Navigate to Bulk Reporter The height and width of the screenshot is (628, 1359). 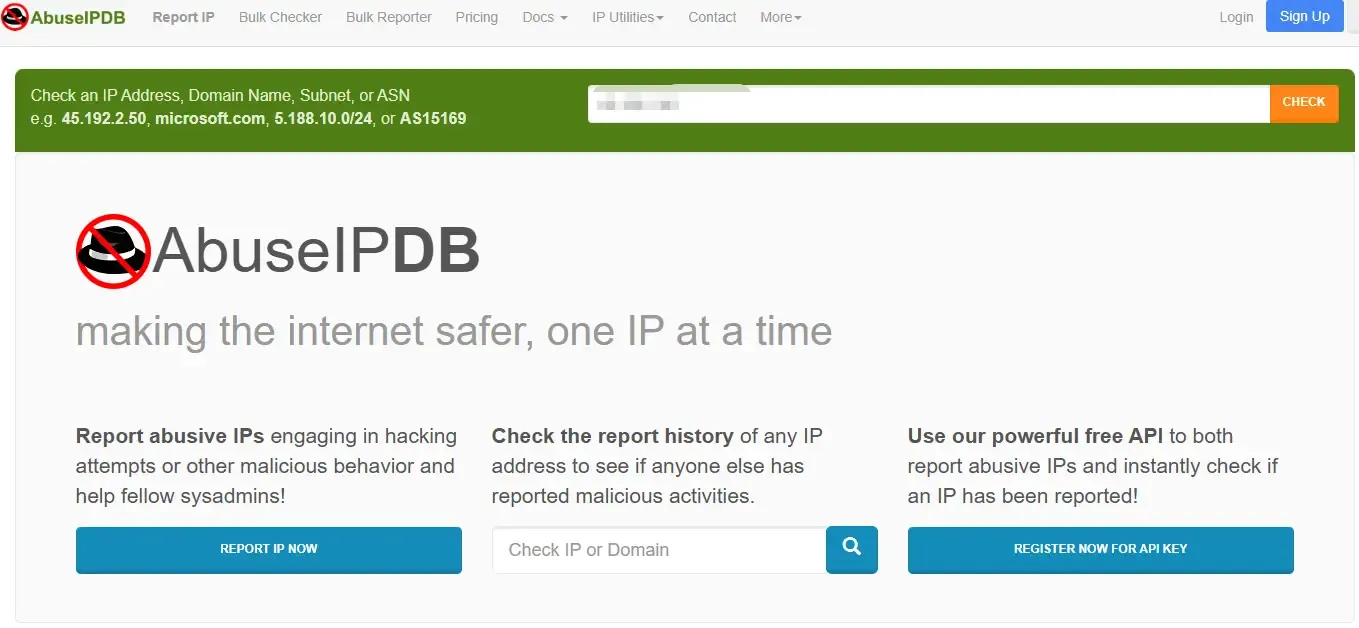(388, 17)
